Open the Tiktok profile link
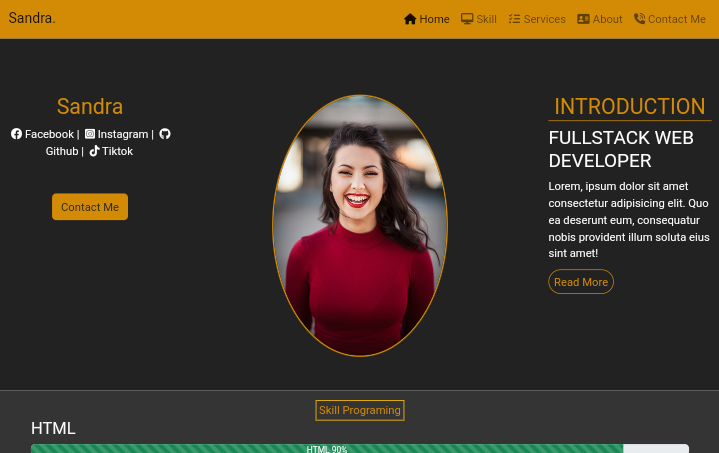Screen dimensions: 719x453 click(x=117, y=151)
